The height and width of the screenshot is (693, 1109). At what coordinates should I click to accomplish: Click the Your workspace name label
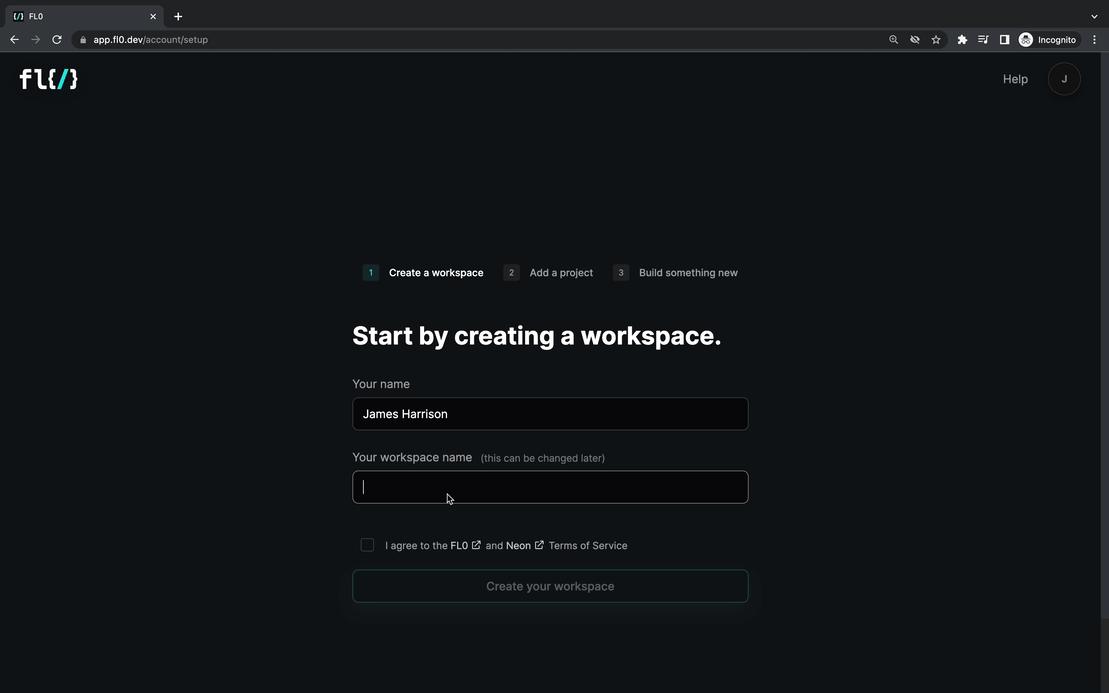pyautogui.click(x=412, y=458)
